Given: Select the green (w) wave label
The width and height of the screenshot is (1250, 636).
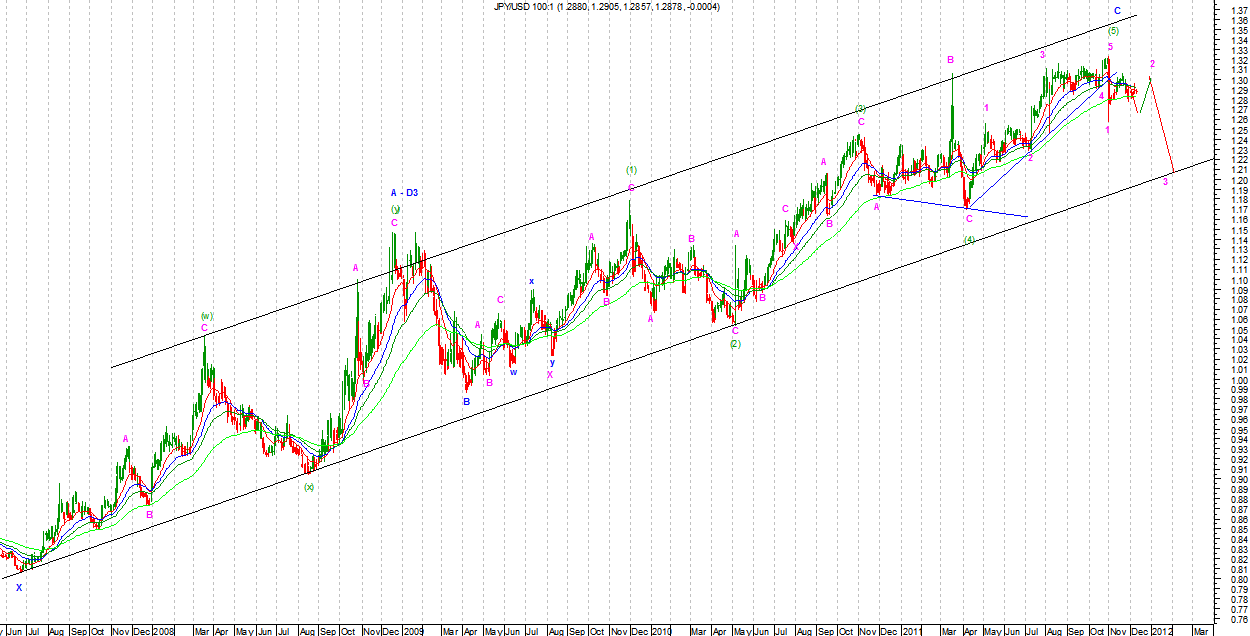Looking at the screenshot, I should click(x=207, y=316).
